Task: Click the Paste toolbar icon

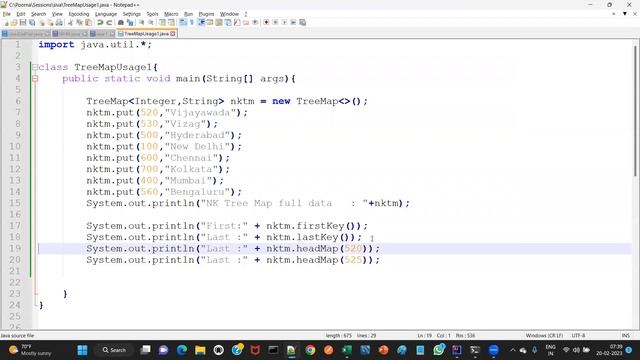Action: [88, 22]
